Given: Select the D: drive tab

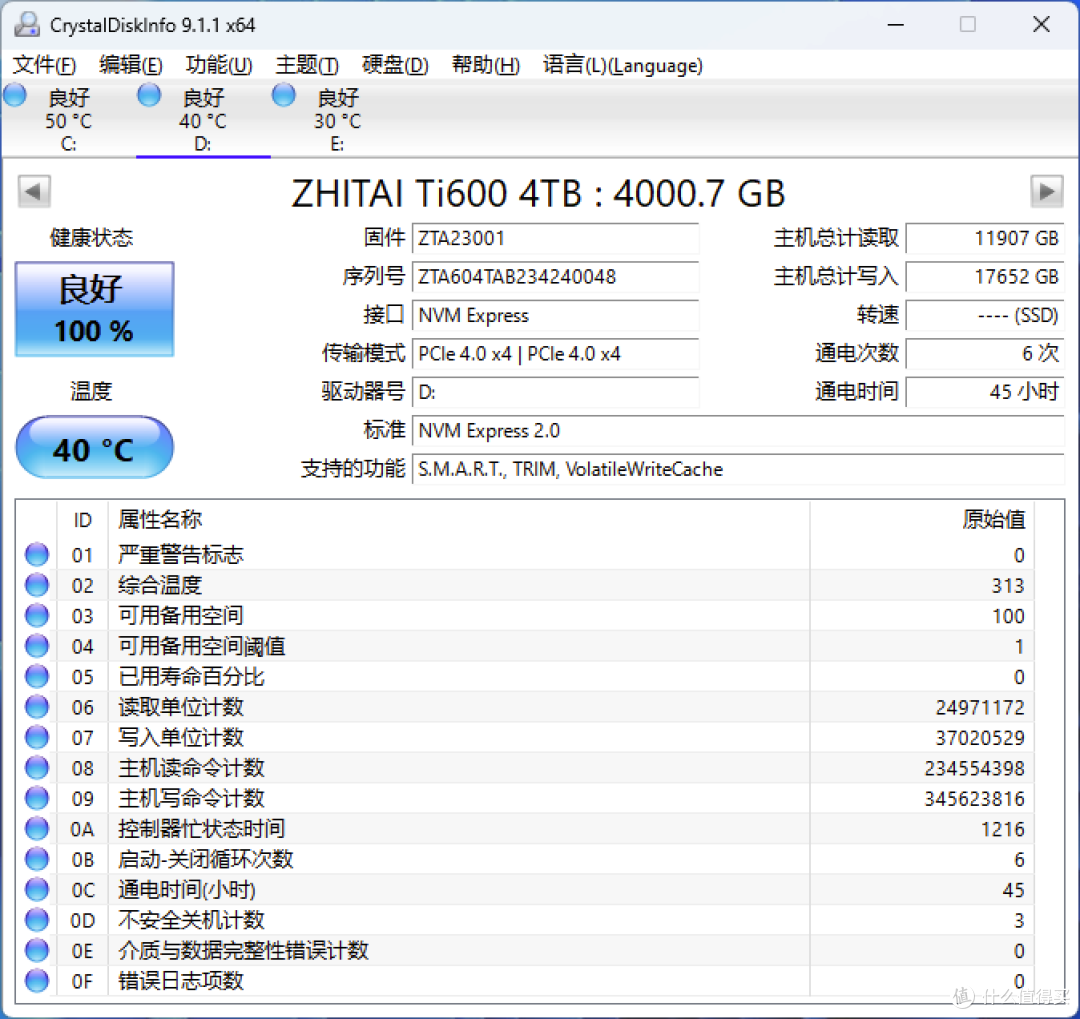Looking at the screenshot, I should coord(202,118).
